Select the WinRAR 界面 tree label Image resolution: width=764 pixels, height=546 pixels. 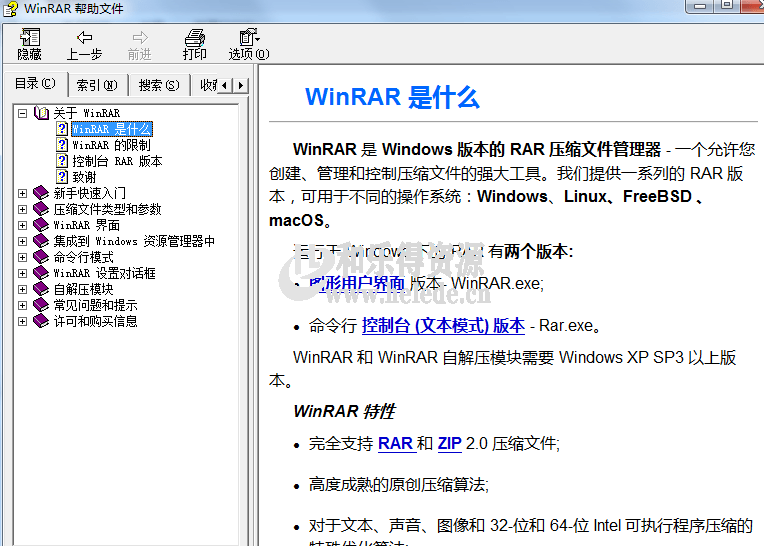point(87,225)
